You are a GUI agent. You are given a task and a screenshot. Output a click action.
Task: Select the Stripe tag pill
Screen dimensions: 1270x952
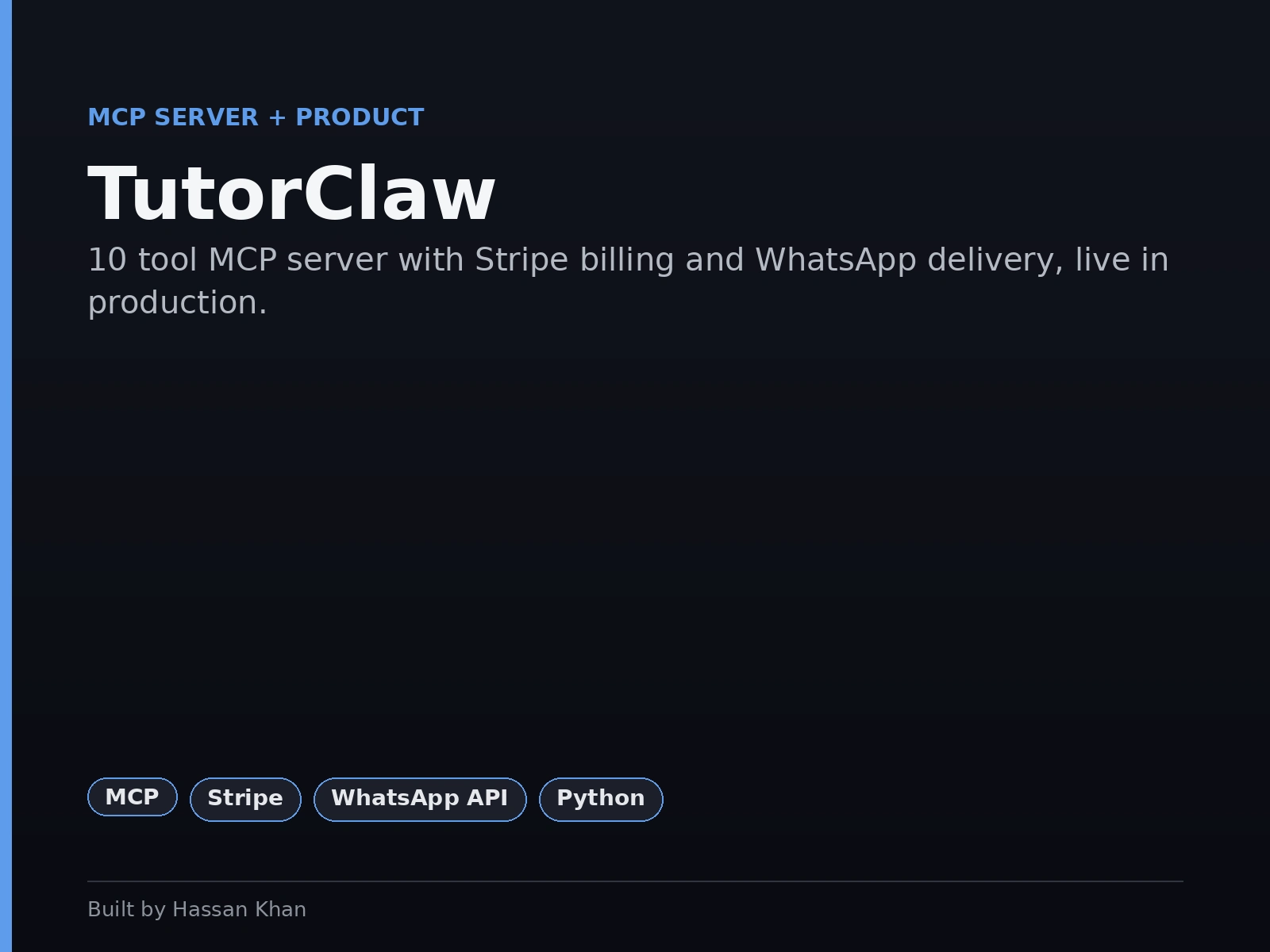245,800
